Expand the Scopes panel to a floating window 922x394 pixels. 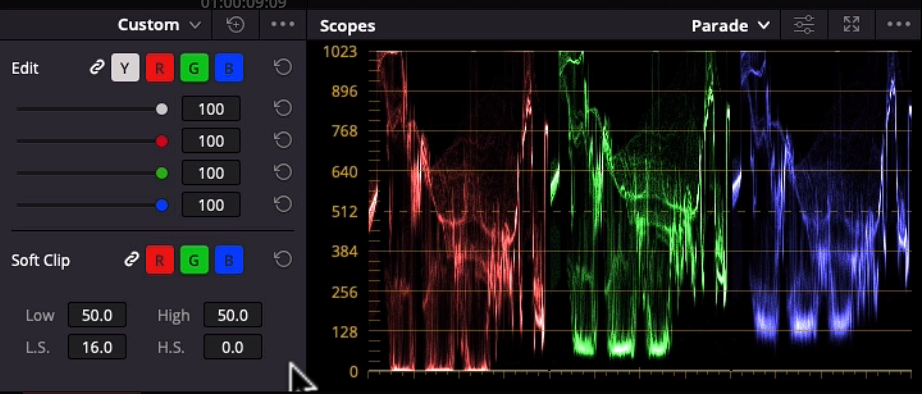pos(851,25)
